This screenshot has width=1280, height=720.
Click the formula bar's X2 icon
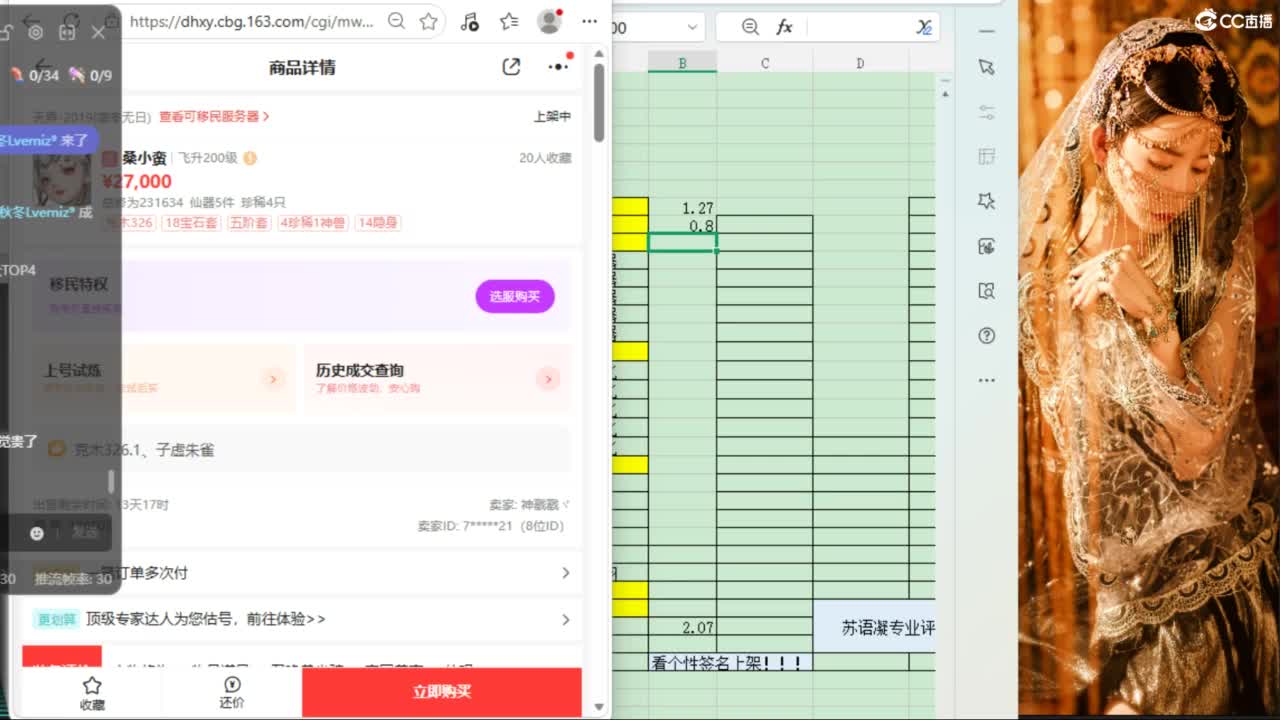pos(924,27)
